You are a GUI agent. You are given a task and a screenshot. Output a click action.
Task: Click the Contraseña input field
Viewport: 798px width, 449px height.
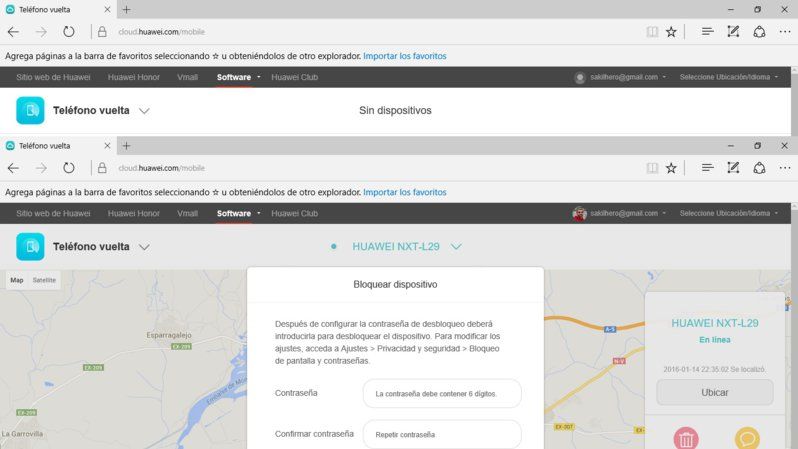(442, 394)
